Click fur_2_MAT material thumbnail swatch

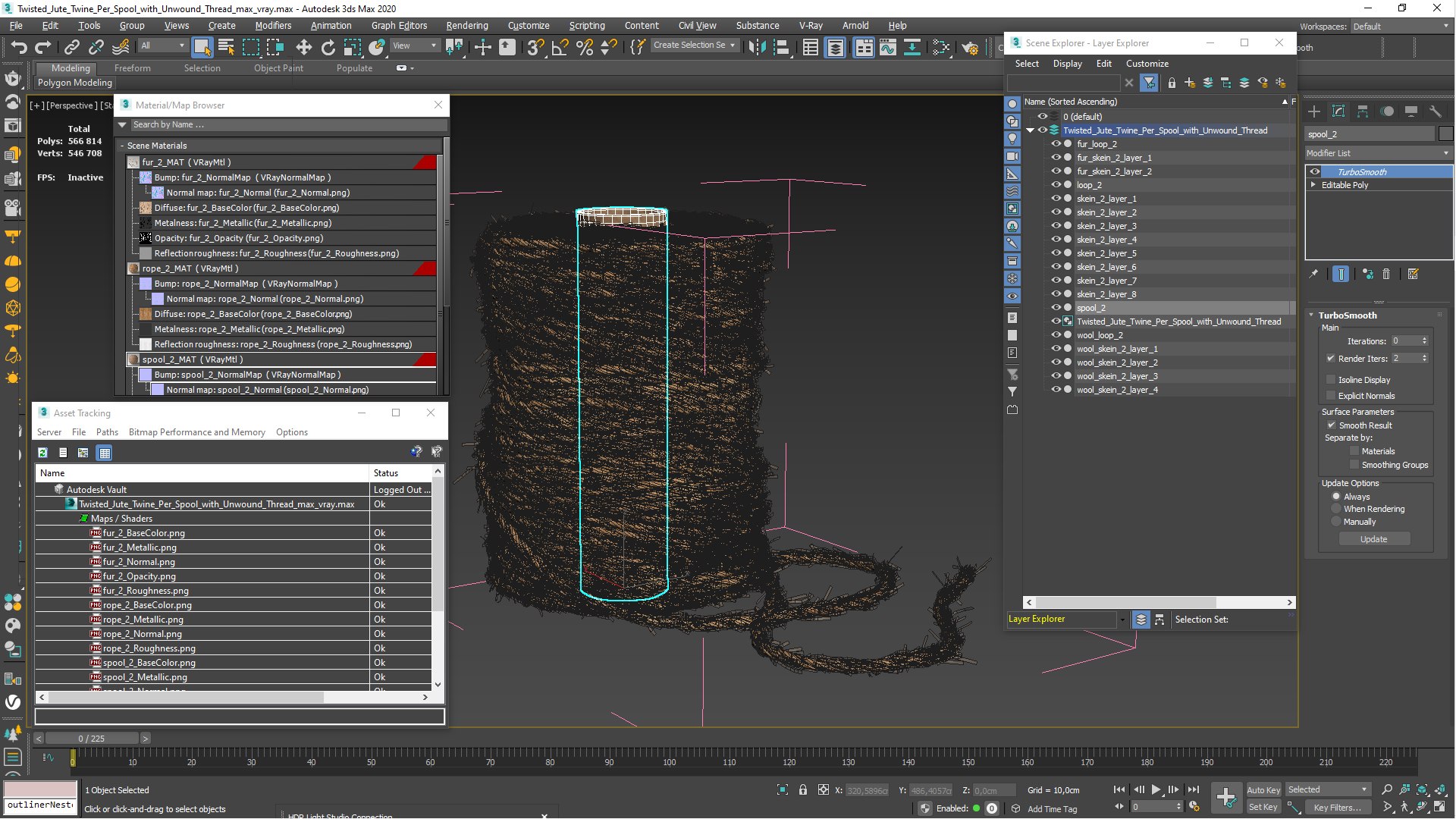[x=133, y=162]
